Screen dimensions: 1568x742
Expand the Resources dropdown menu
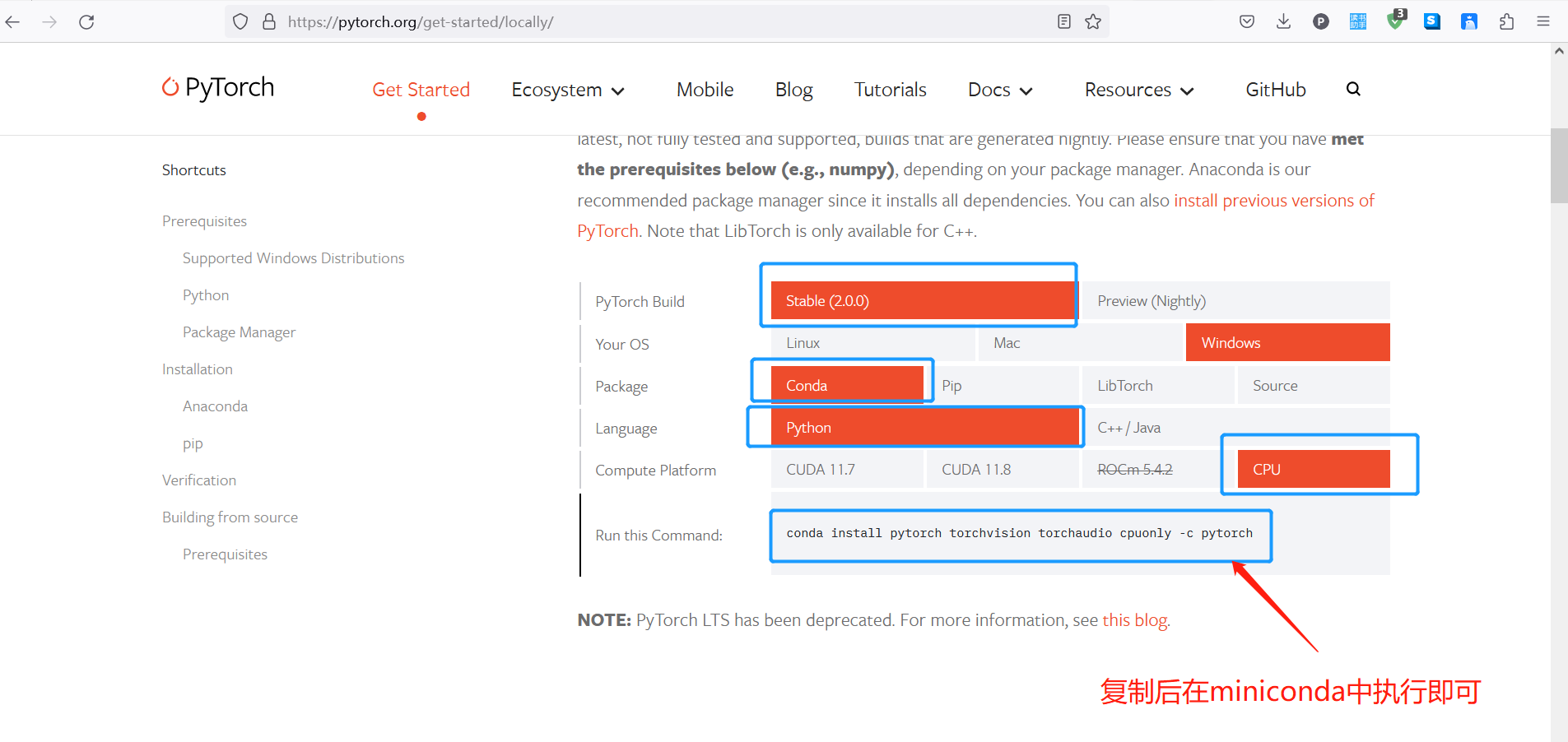(1139, 90)
